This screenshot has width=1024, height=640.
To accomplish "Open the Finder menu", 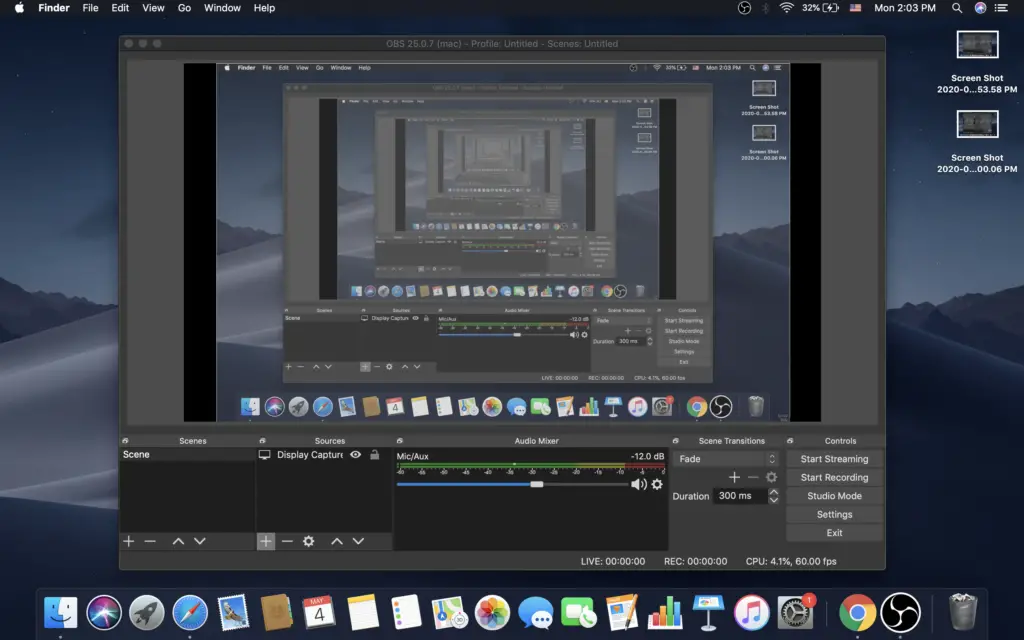I will coord(54,8).
